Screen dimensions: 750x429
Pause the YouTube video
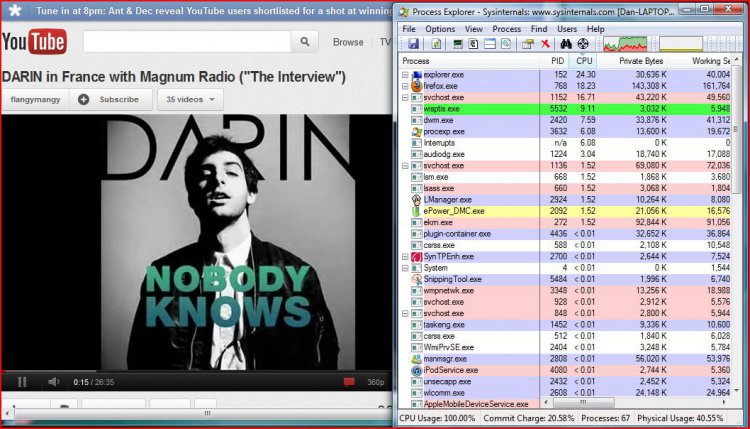coord(22,381)
